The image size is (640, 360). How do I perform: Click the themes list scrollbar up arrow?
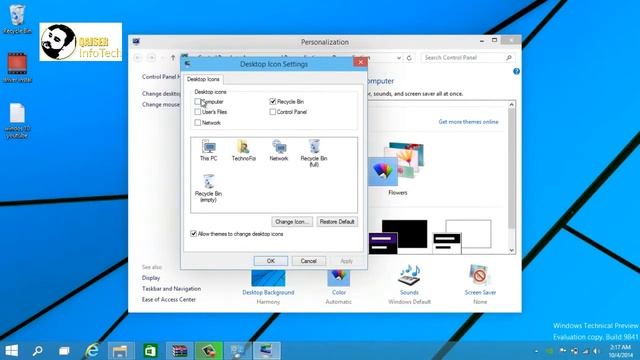511,104
